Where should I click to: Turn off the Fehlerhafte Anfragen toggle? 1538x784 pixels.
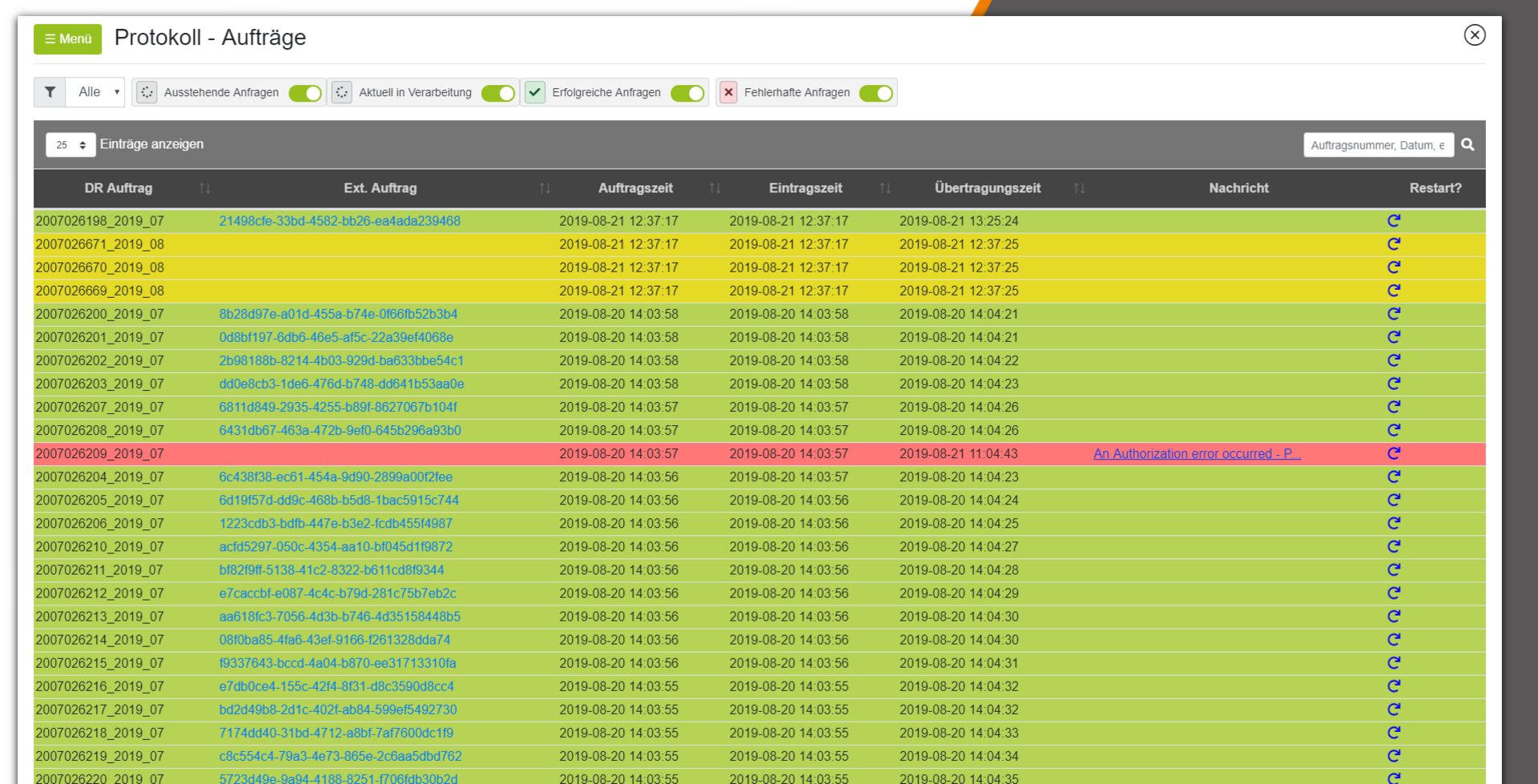coord(876,94)
